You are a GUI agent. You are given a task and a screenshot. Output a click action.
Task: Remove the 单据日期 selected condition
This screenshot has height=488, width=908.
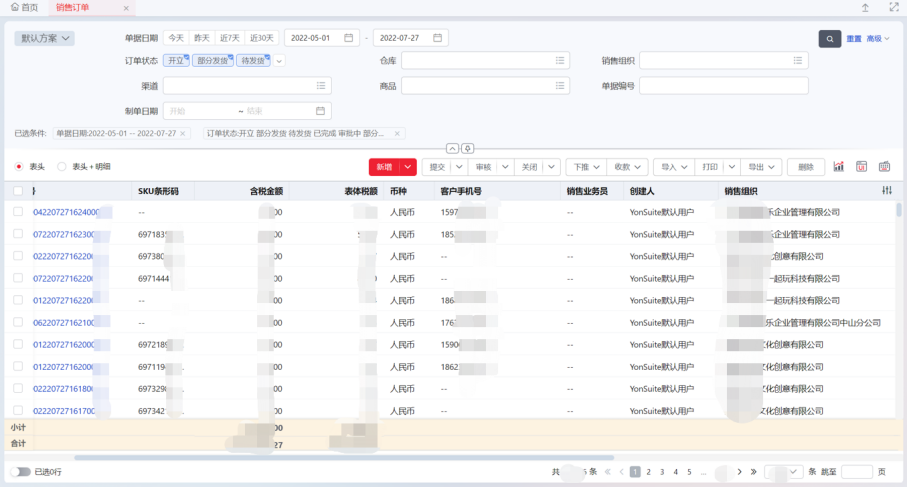(183, 133)
